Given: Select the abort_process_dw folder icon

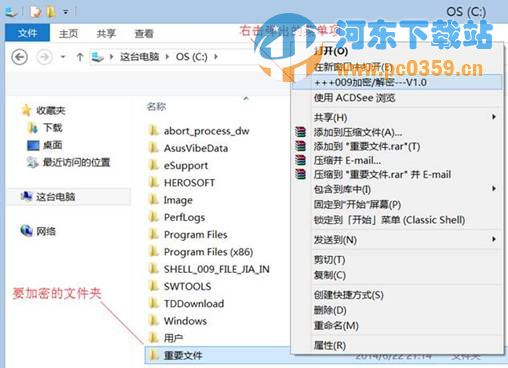Looking at the screenshot, I should tap(153, 131).
